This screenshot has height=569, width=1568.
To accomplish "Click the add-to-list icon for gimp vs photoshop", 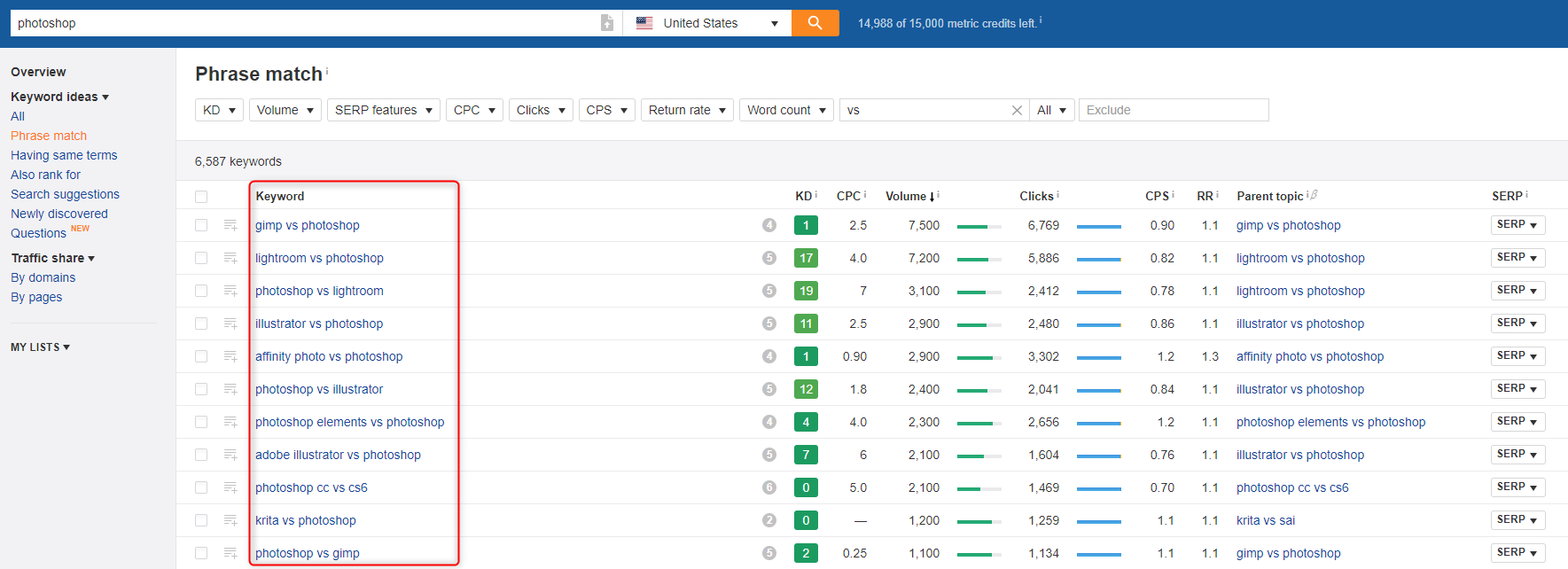I will 230,225.
